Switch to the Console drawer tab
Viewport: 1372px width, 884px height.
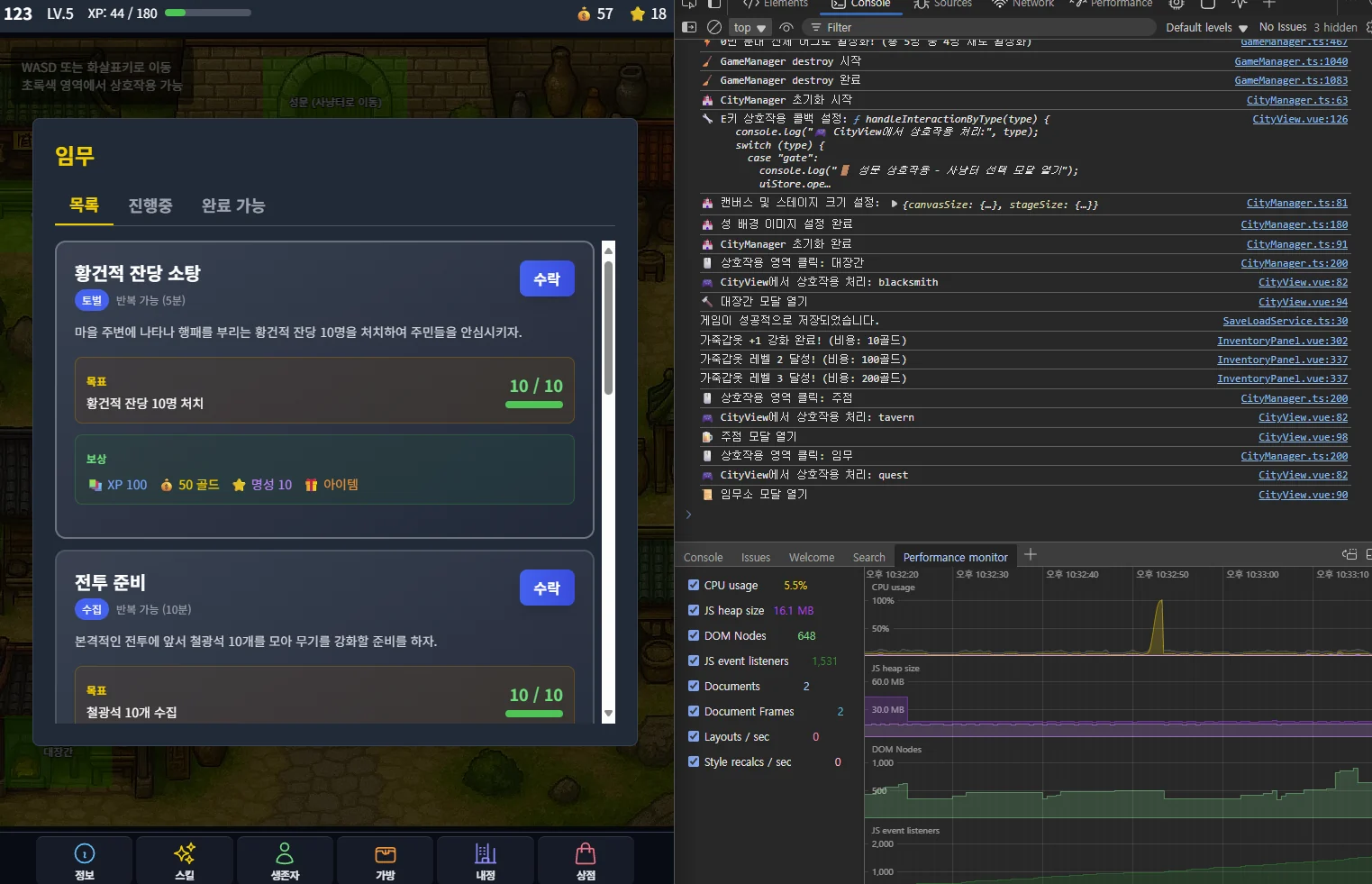click(x=704, y=558)
